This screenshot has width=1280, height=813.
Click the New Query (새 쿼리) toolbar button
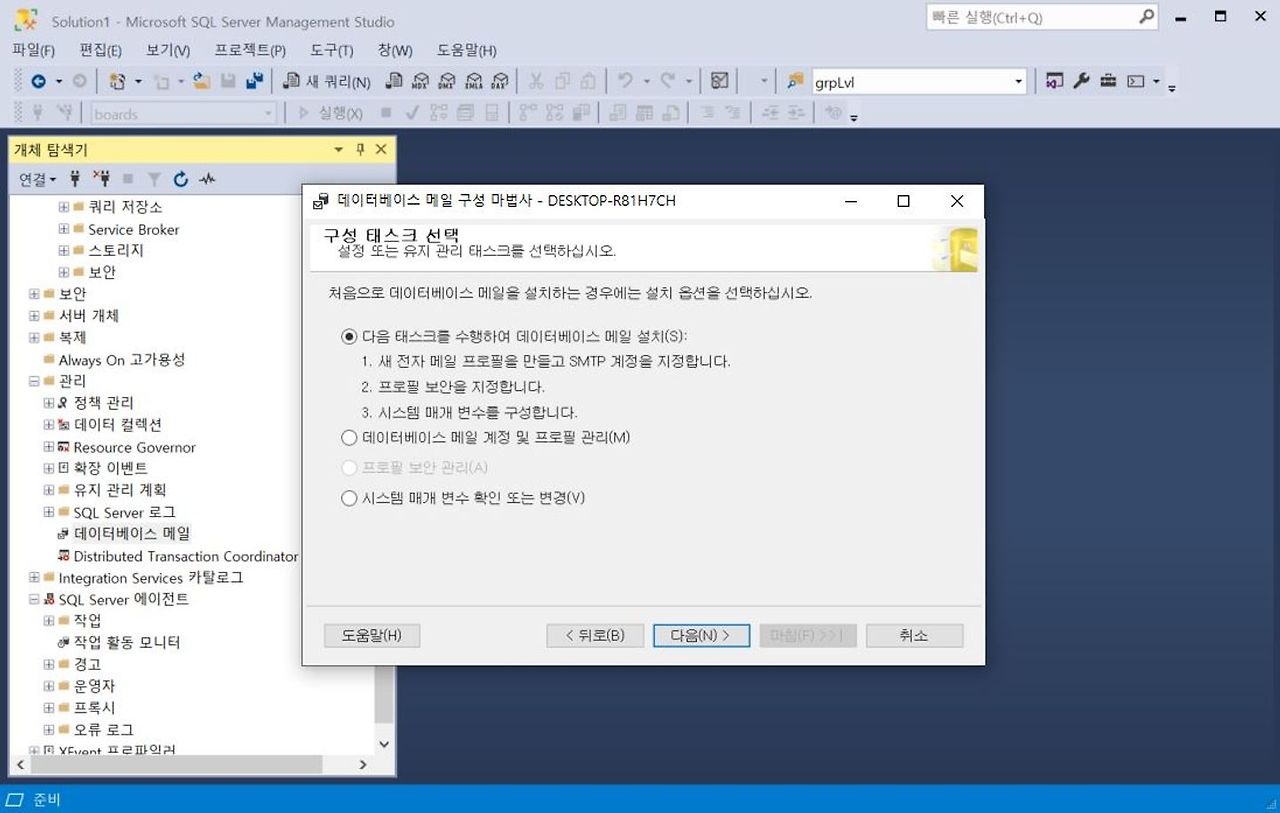pyautogui.click(x=326, y=82)
